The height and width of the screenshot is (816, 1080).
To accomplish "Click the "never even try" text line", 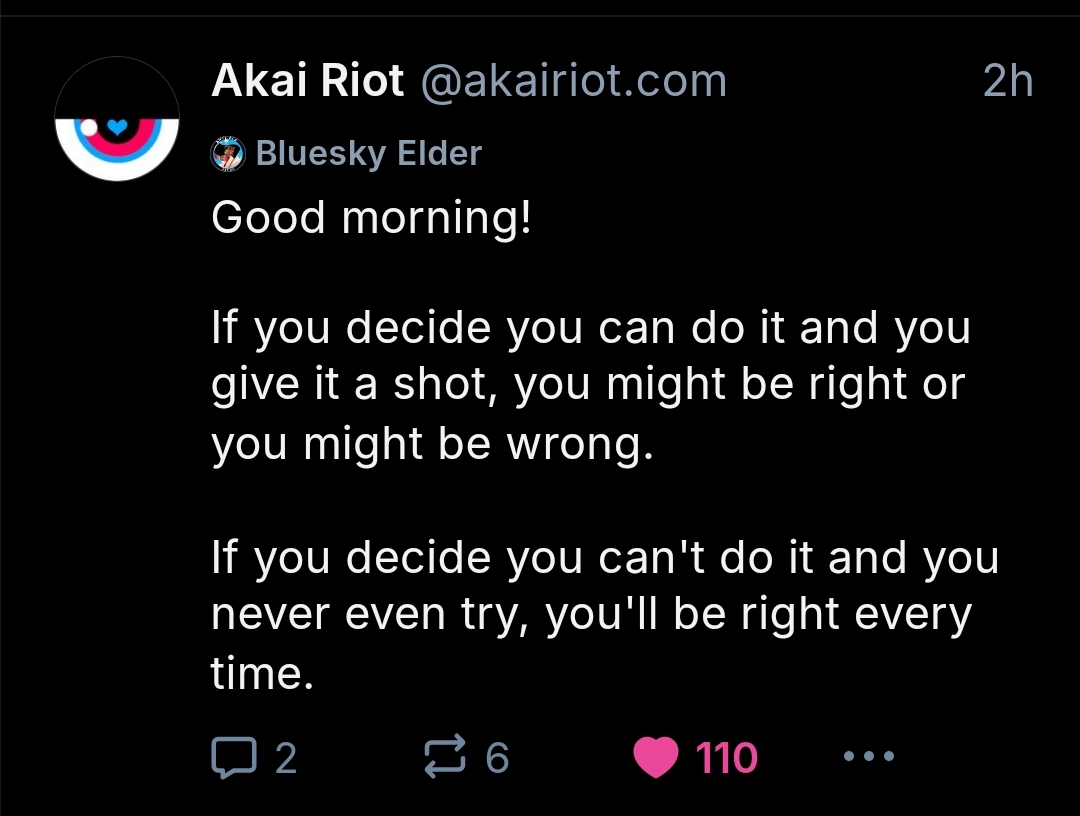I will click(x=591, y=614).
